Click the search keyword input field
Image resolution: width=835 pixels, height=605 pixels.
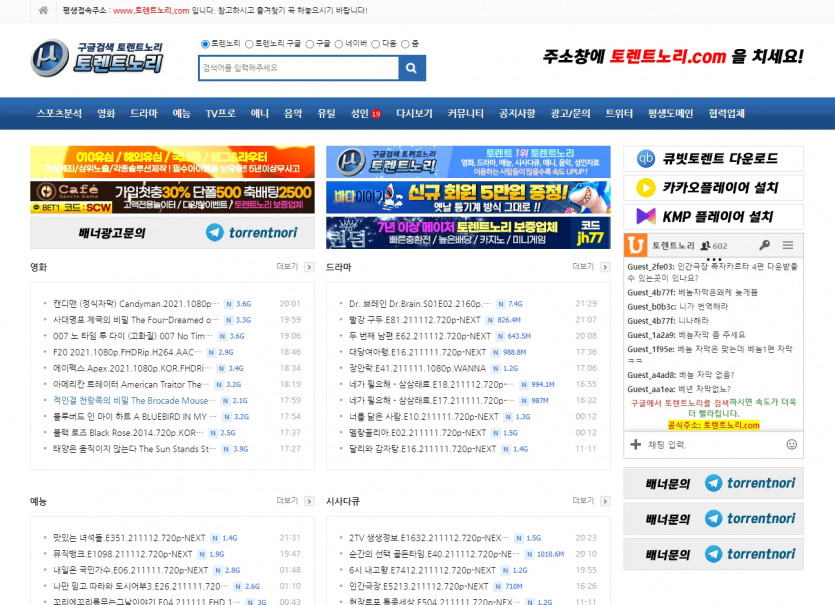[x=298, y=68]
